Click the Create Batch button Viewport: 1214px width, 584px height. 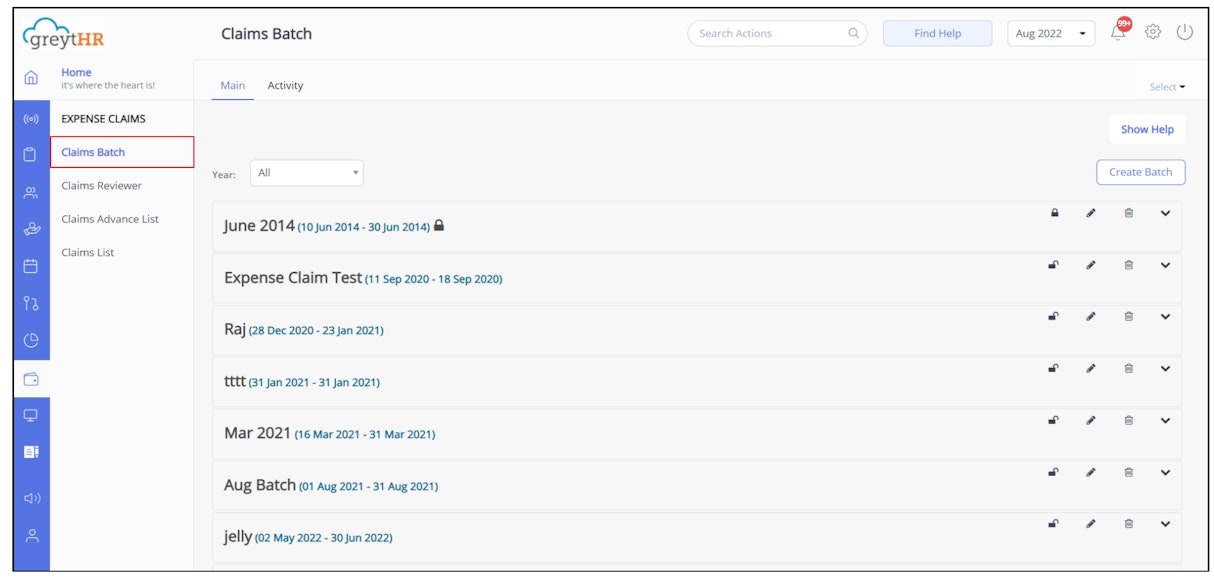(x=1140, y=172)
